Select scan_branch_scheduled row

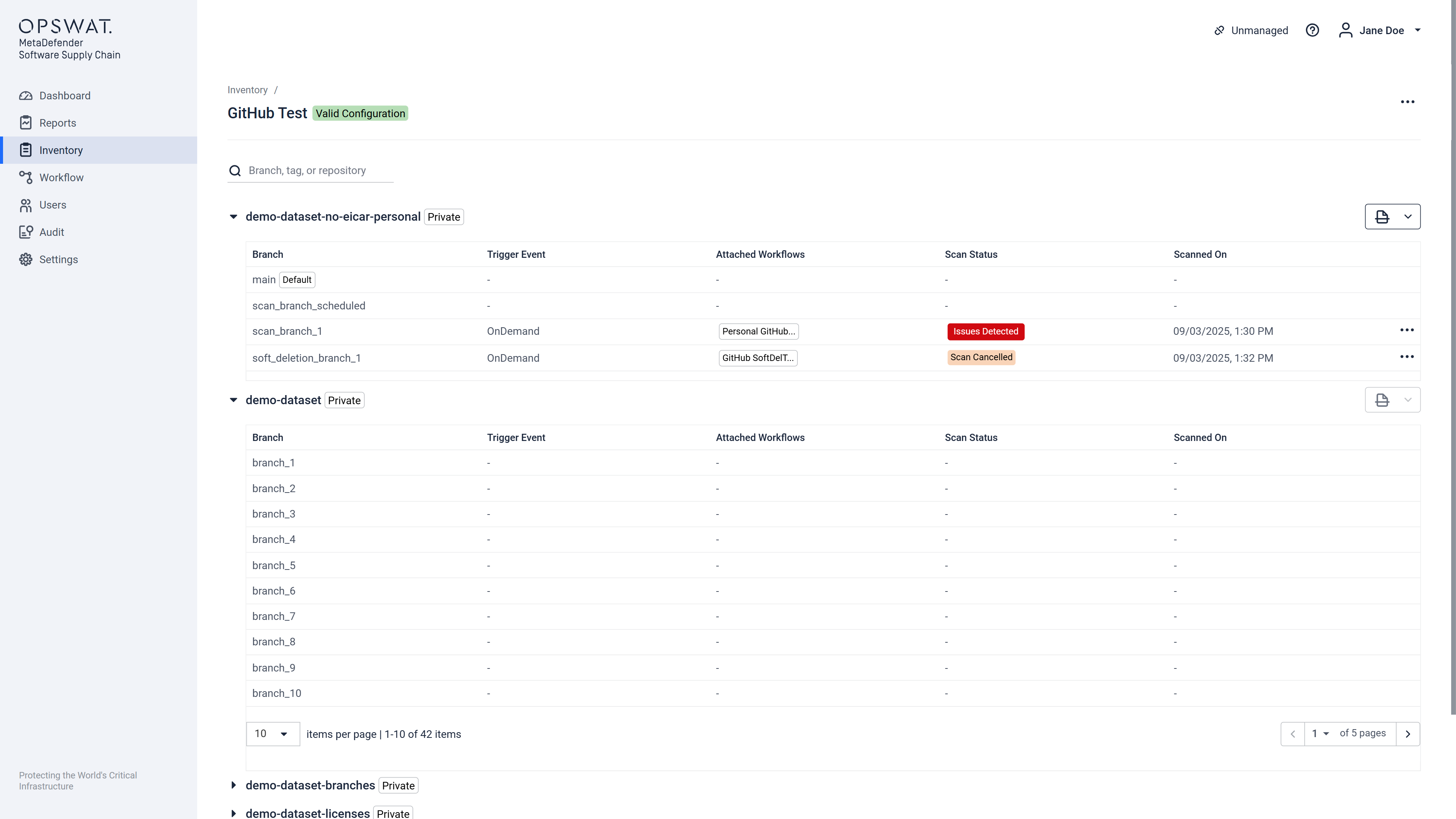833,306
